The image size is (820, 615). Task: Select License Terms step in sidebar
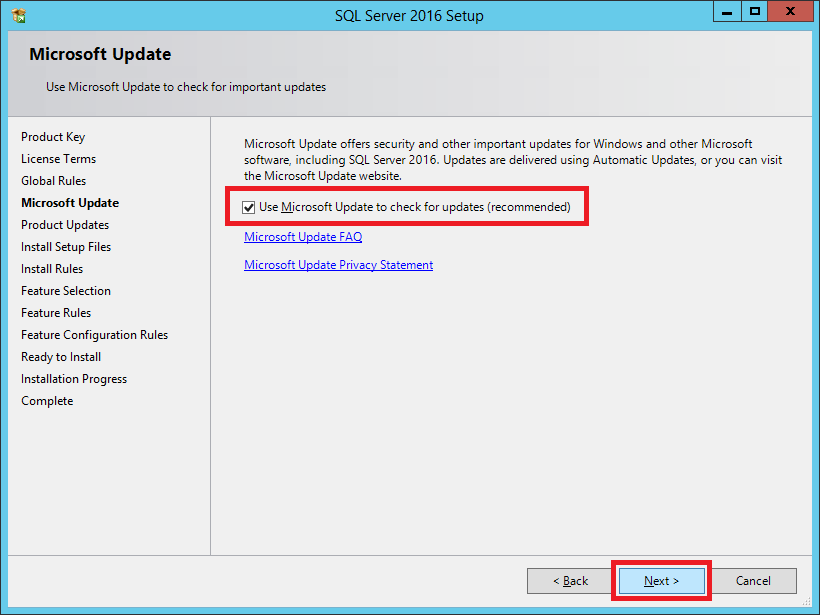pyautogui.click(x=58, y=159)
